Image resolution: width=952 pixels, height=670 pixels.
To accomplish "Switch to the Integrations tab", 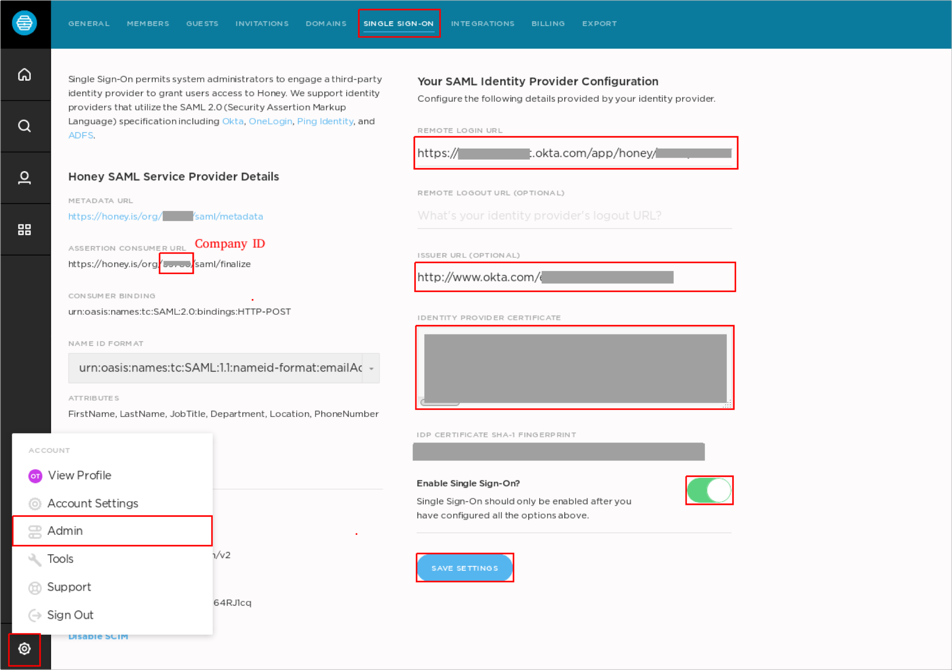I will tap(482, 24).
